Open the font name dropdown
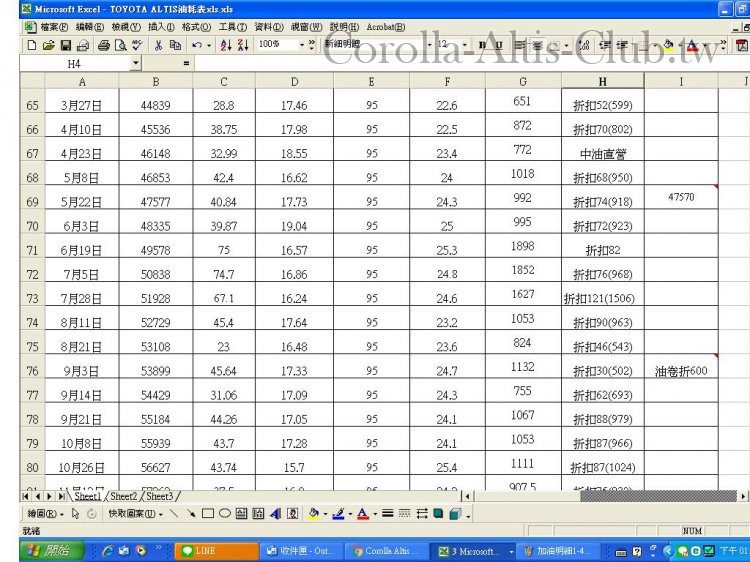The height and width of the screenshot is (562, 750). point(429,45)
